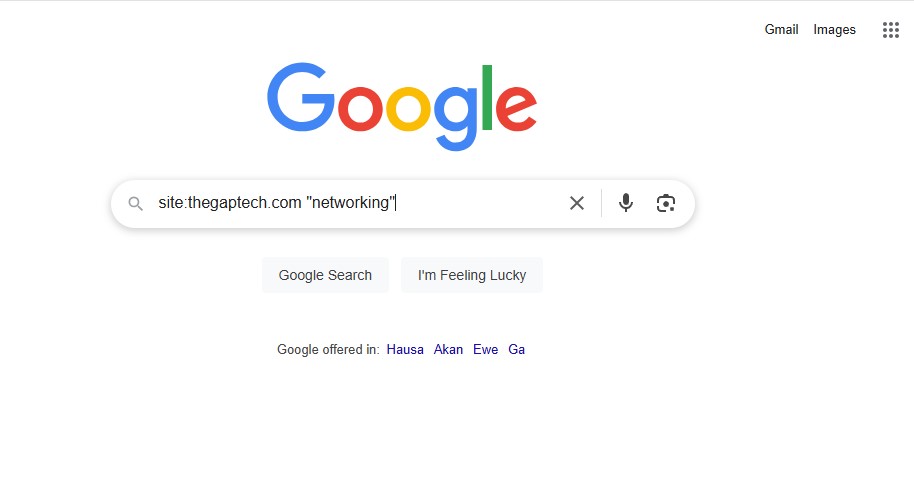Click the blue capital G of the logo
This screenshot has height=483, width=914.
point(301,97)
